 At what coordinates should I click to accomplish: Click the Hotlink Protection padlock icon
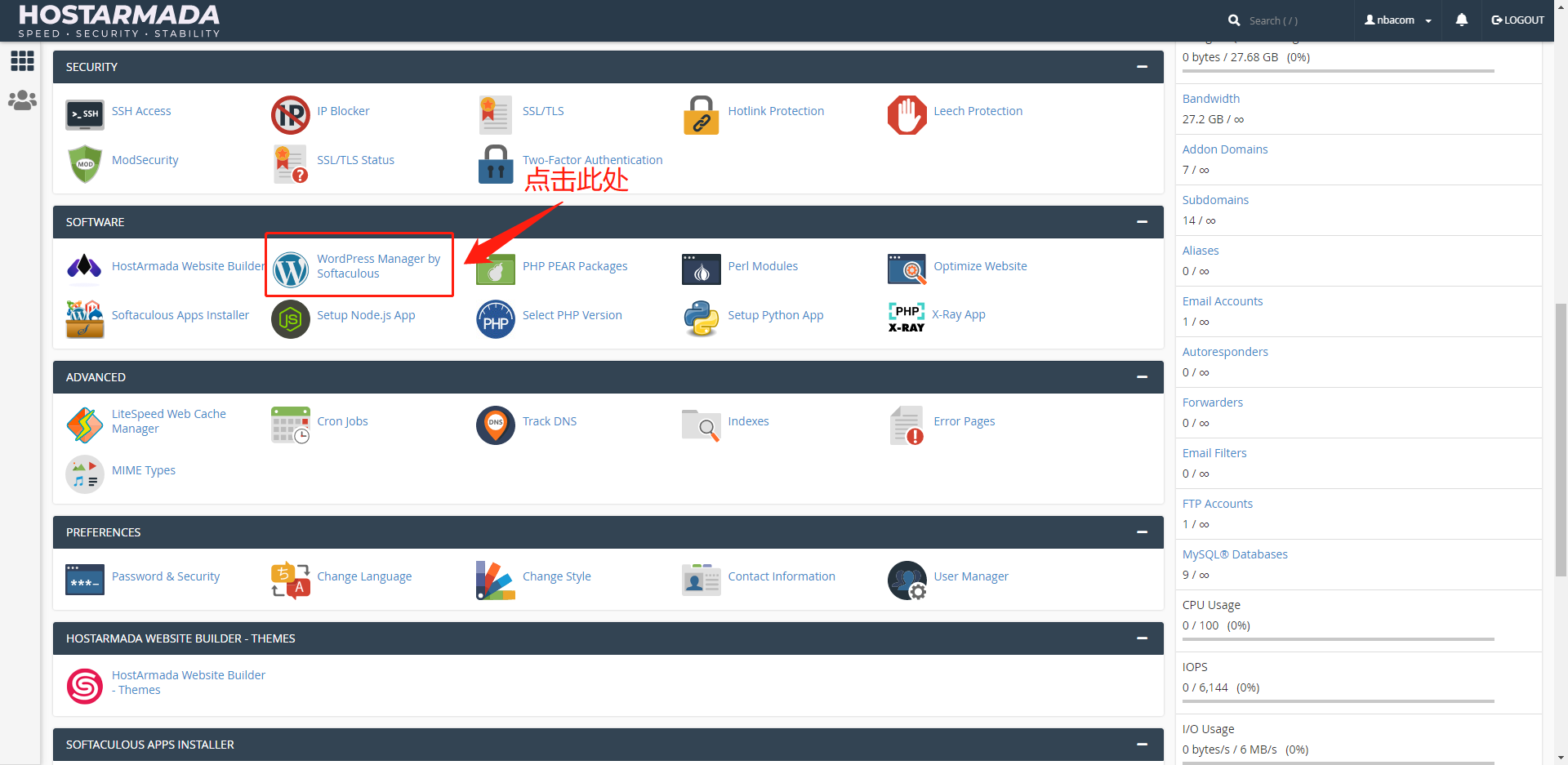coord(701,114)
